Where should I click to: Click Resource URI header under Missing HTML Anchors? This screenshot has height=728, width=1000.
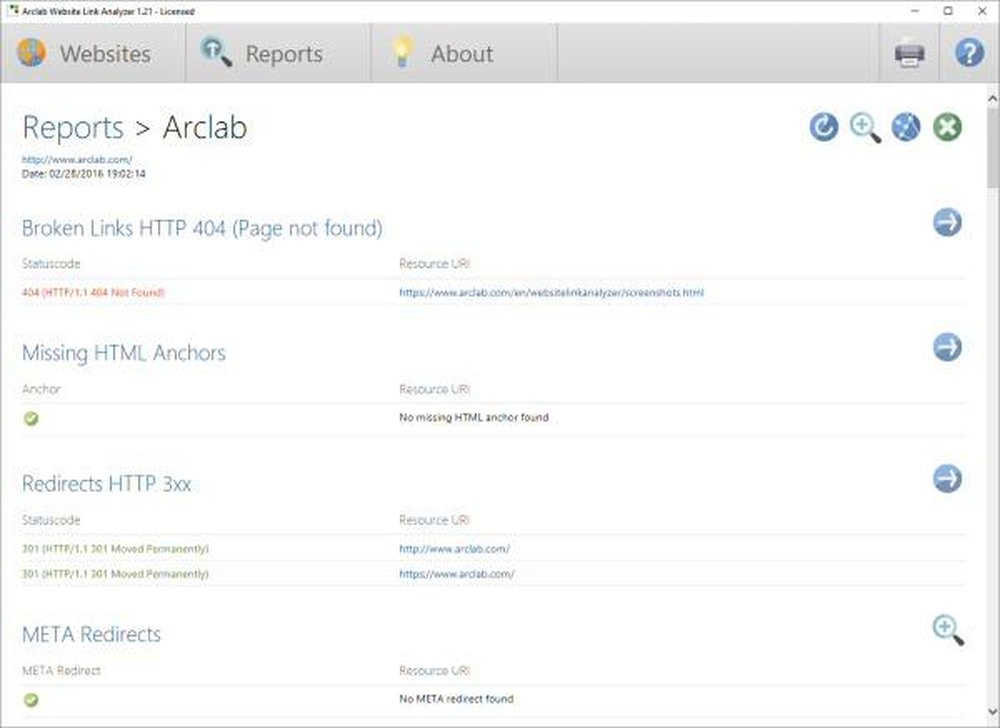click(x=434, y=389)
